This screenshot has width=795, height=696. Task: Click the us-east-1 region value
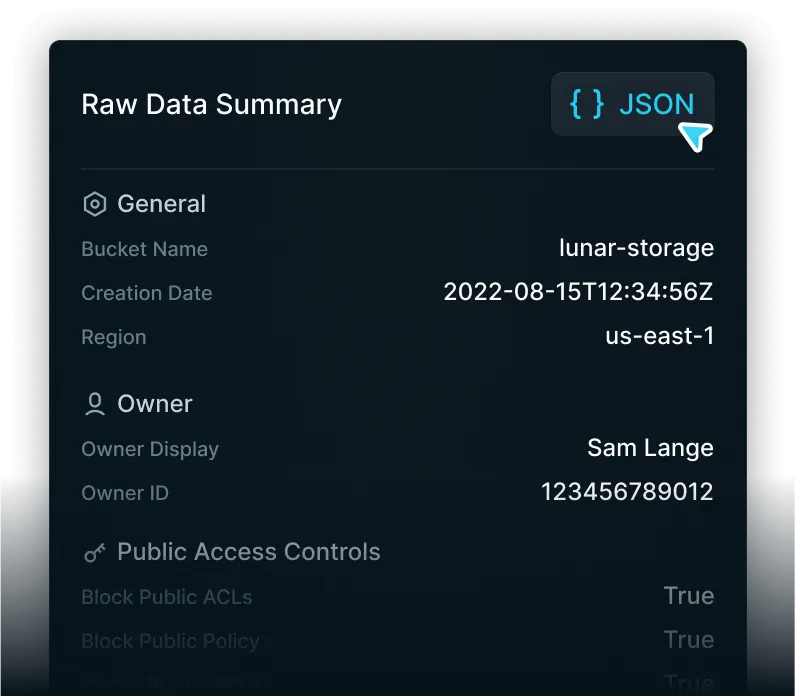tap(659, 336)
